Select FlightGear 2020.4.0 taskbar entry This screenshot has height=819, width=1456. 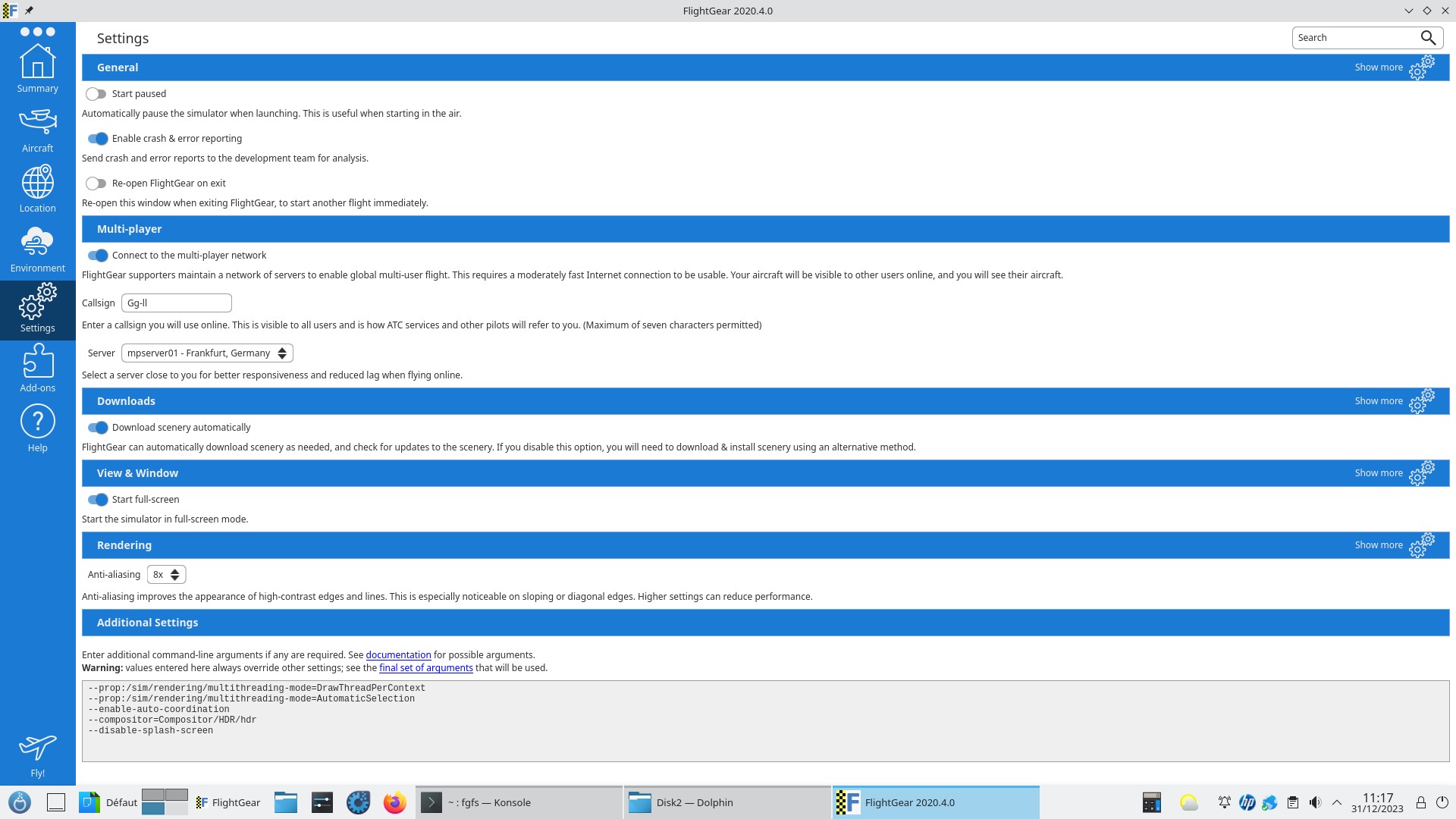tap(936, 802)
